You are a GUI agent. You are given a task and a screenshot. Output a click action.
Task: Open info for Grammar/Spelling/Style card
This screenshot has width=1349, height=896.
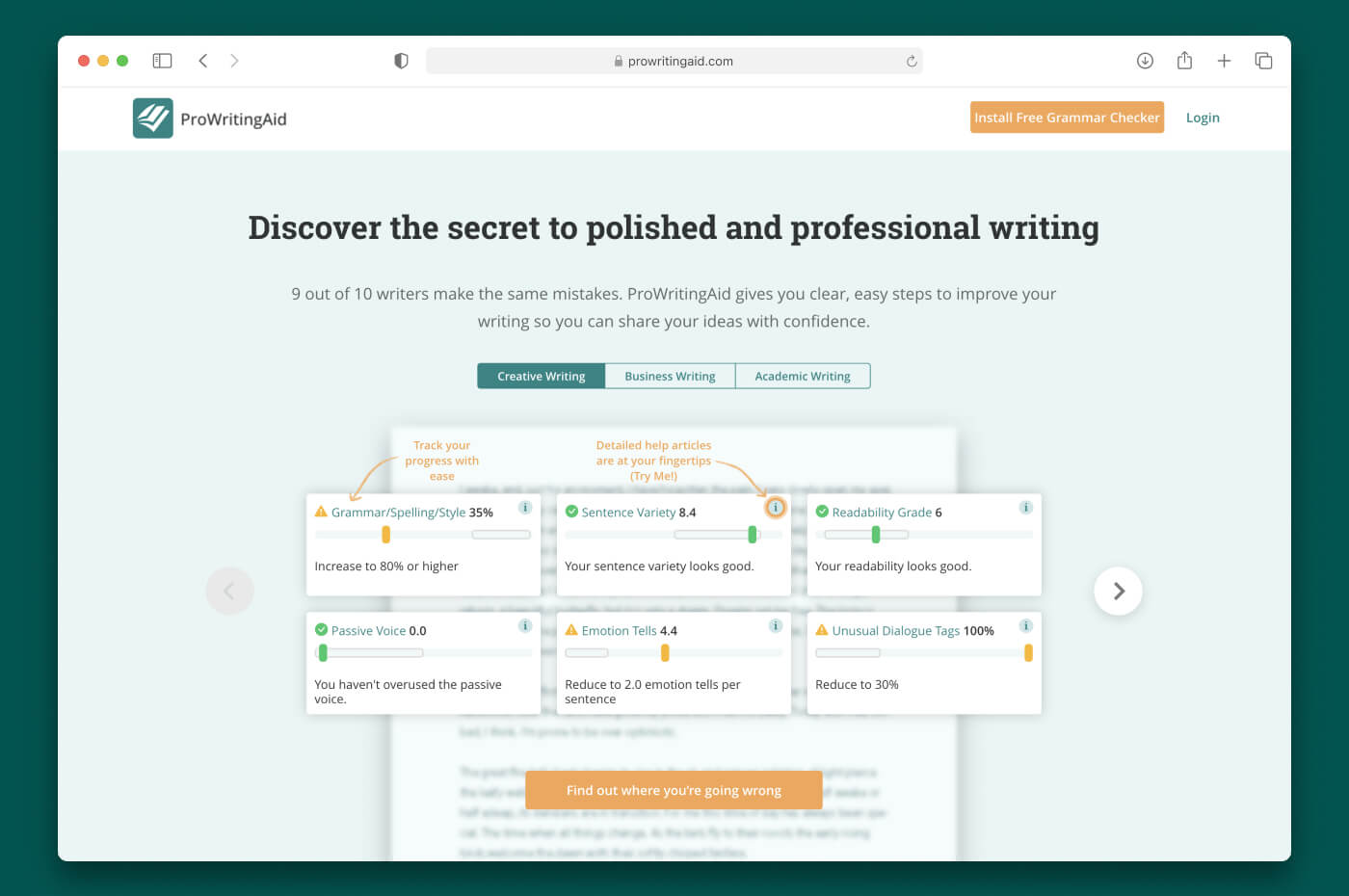click(525, 508)
